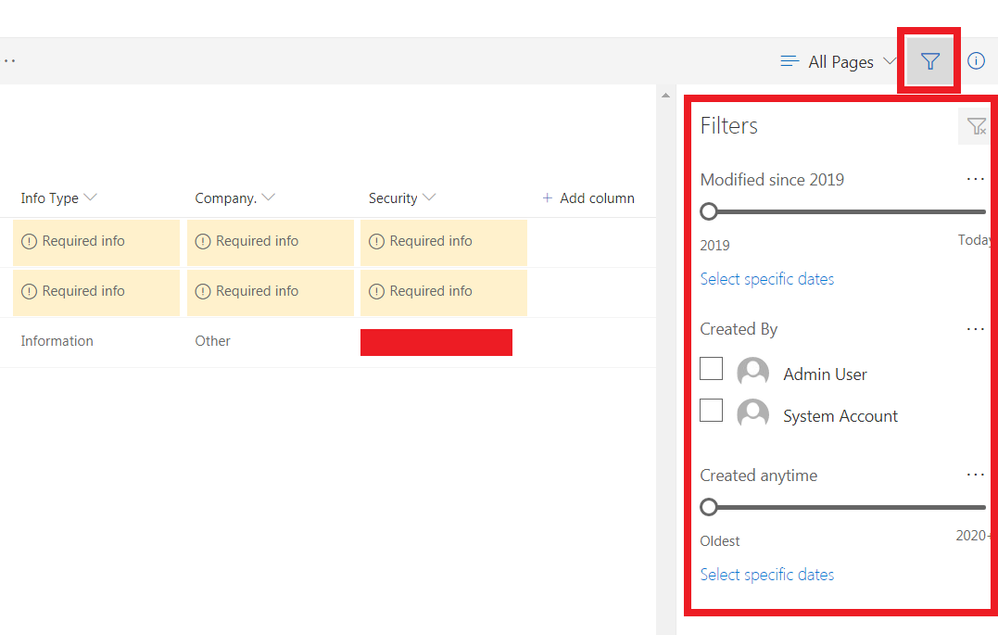Click the info details pane icon
The image size is (998, 635).
click(976, 62)
